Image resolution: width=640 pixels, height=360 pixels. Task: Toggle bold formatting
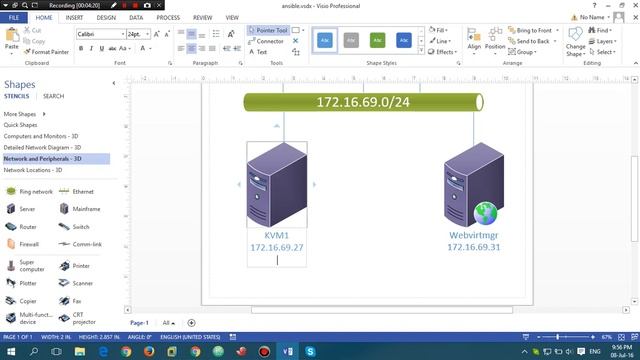[x=81, y=49]
